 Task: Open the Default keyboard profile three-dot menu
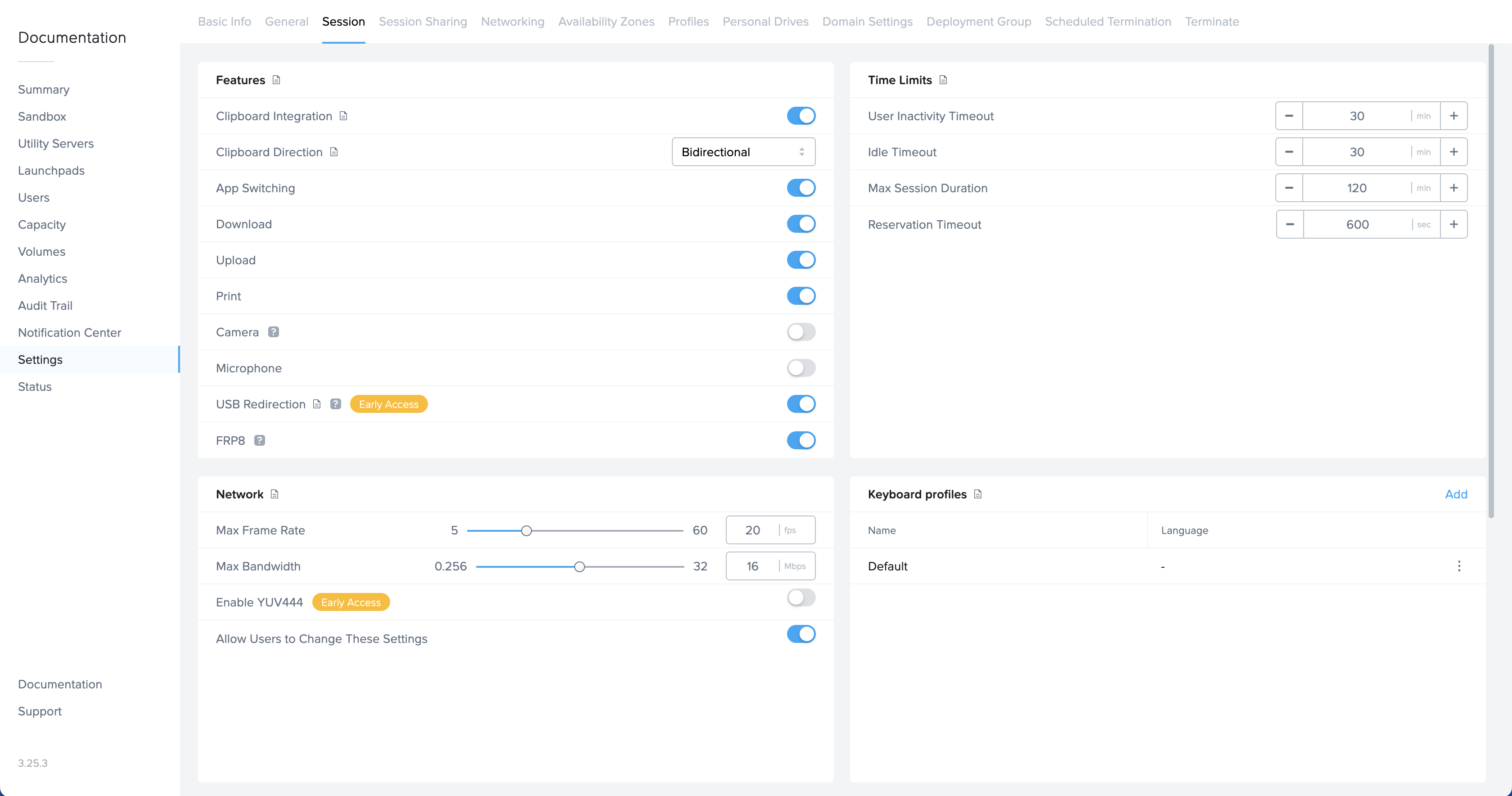pos(1458,566)
